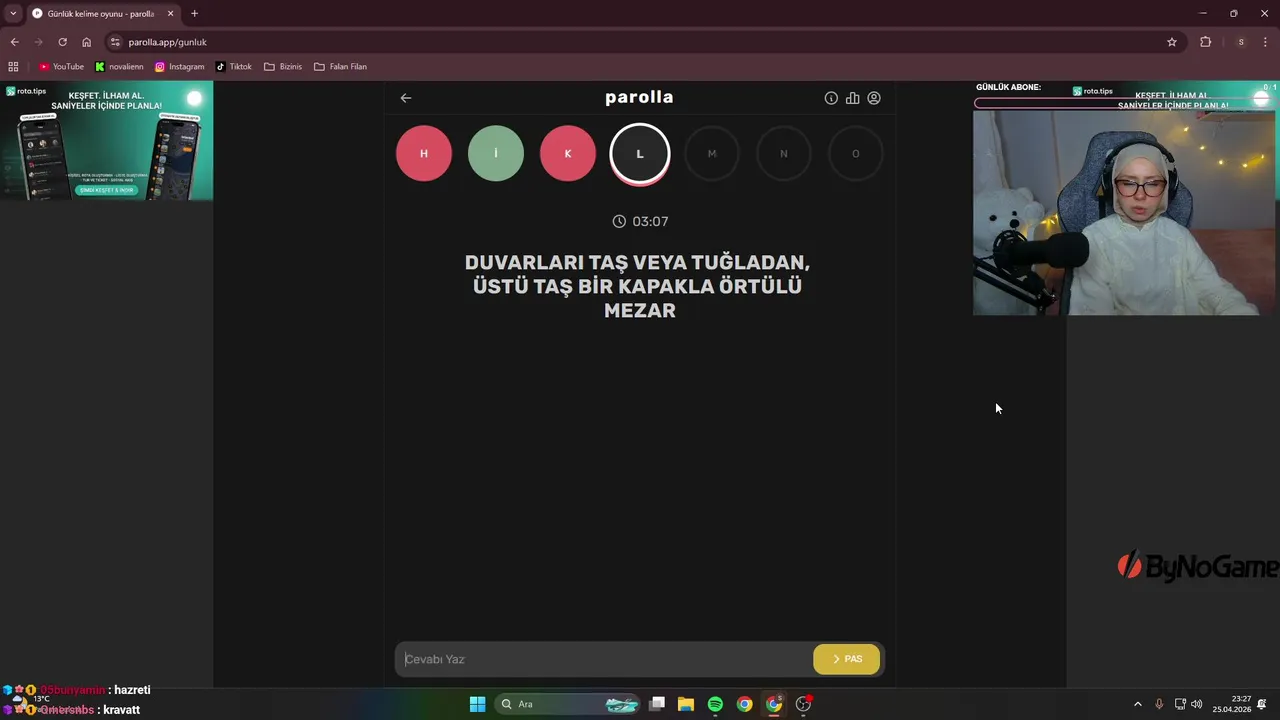Select the dimmed M letter circle
Viewport: 1280px width, 720px height.
(x=712, y=154)
